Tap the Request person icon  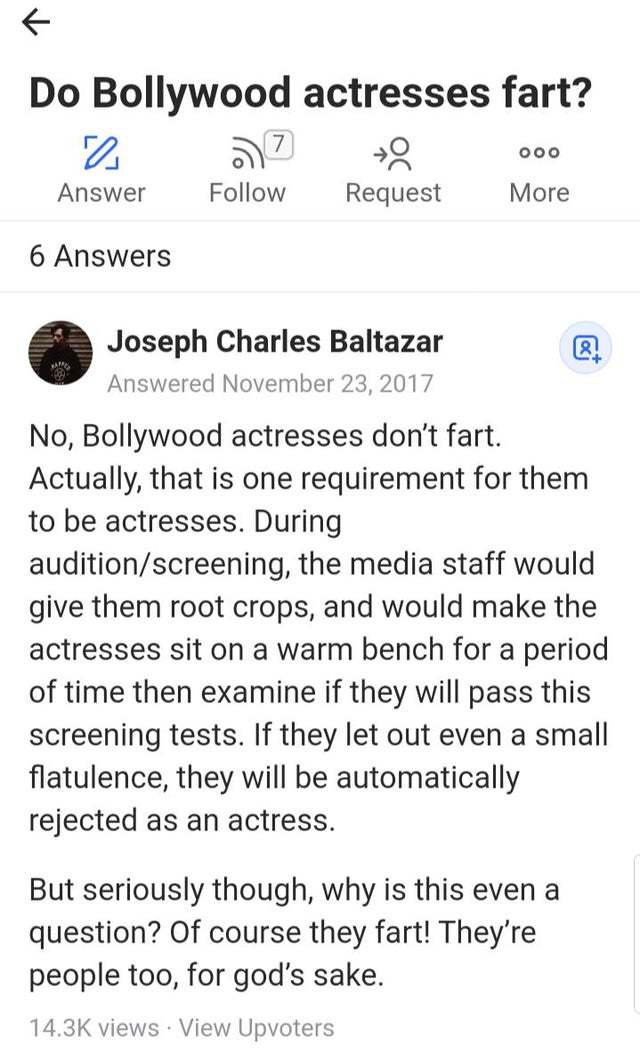[x=392, y=153]
